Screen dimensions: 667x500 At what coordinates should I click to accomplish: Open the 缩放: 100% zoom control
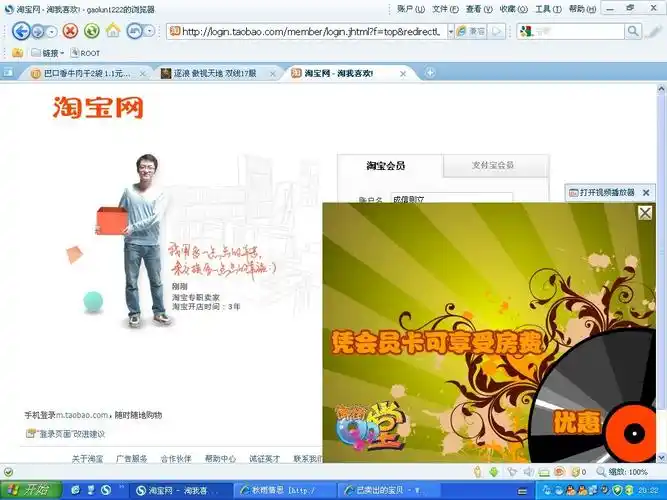coord(622,472)
